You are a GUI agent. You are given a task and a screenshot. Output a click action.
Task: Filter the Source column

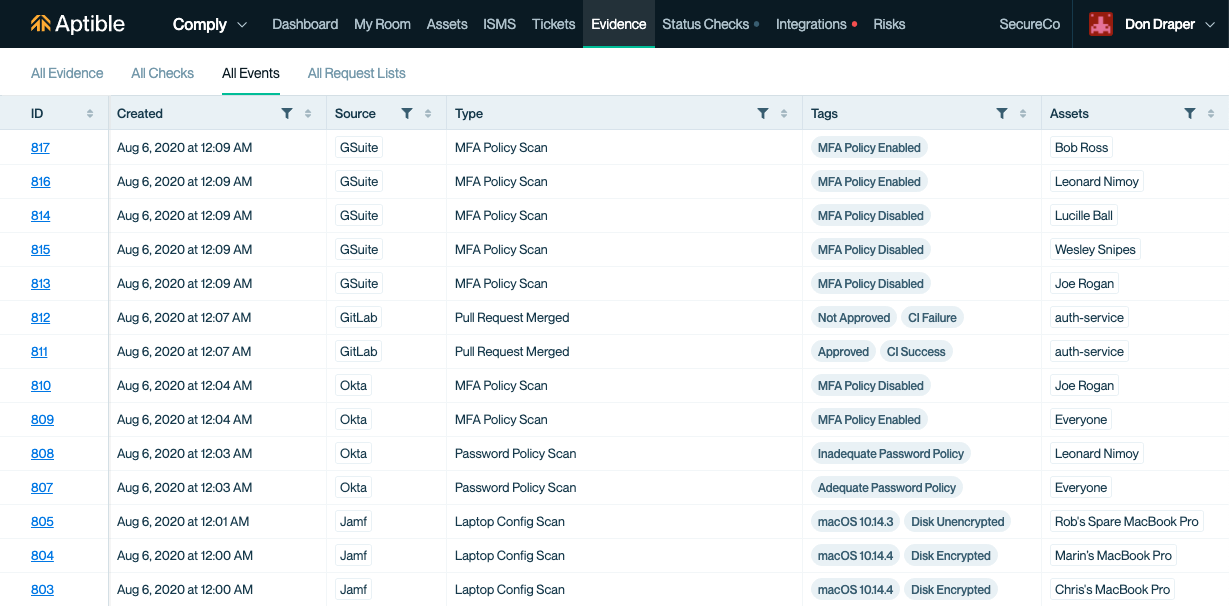pyautogui.click(x=407, y=114)
